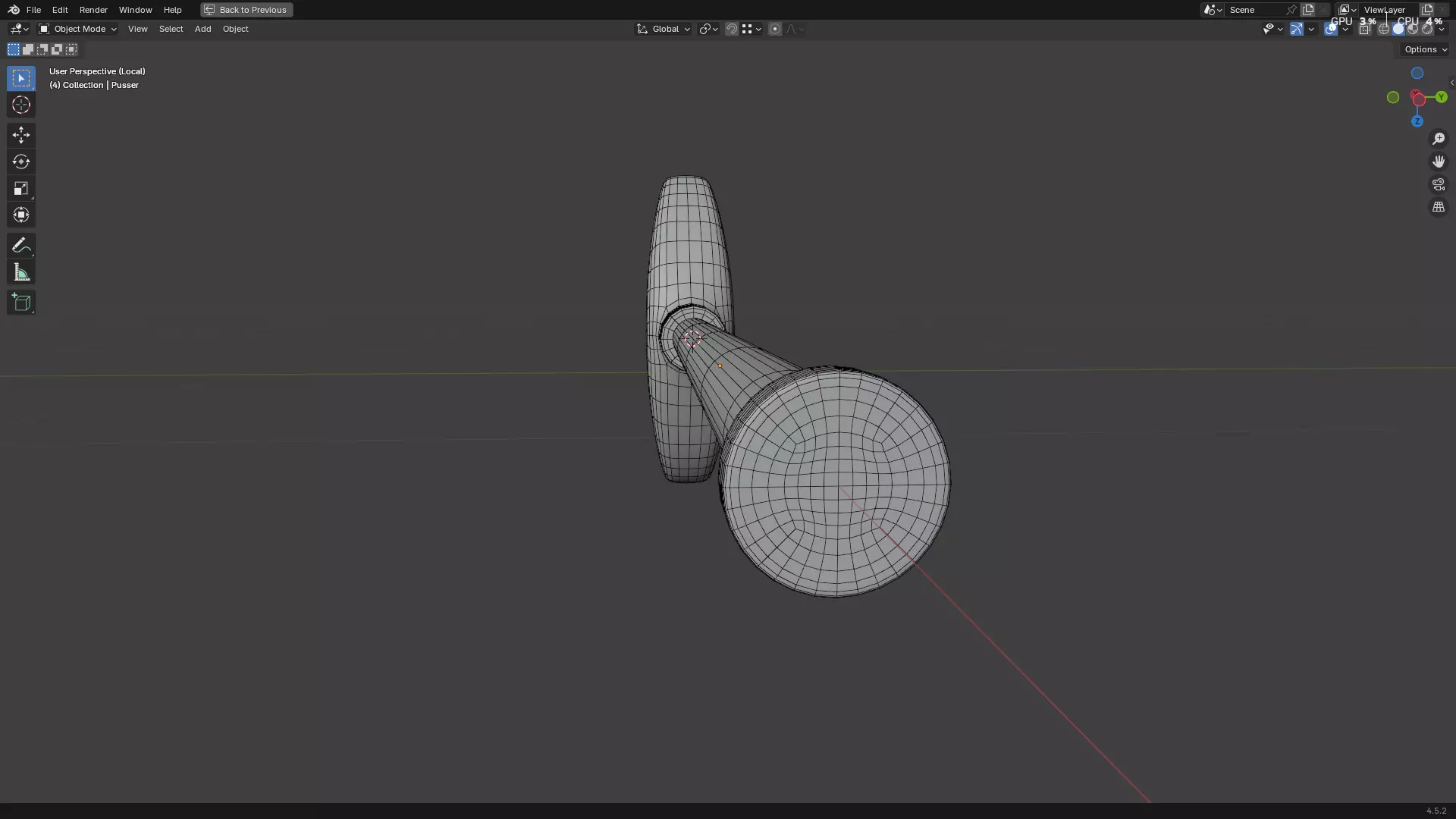1456x819 pixels.
Task: Toggle proportional editing
Action: pyautogui.click(x=774, y=29)
